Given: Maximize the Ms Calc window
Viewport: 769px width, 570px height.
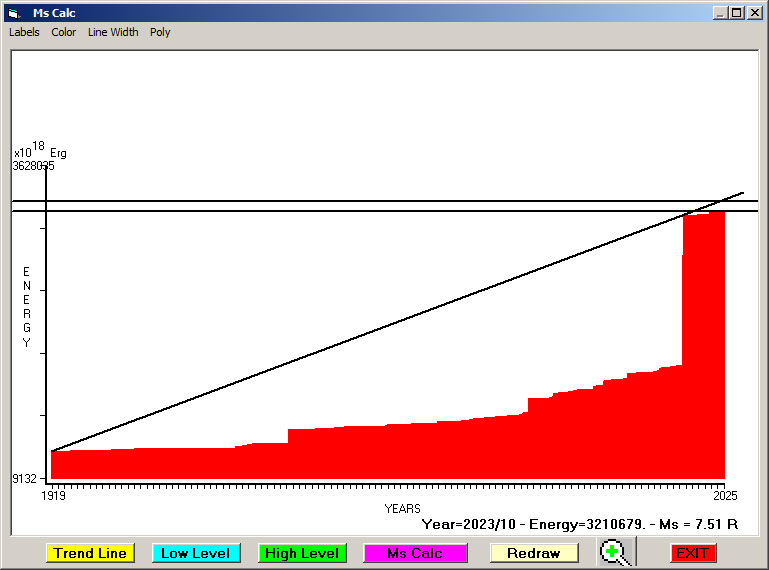Looking at the screenshot, I should click(x=737, y=13).
